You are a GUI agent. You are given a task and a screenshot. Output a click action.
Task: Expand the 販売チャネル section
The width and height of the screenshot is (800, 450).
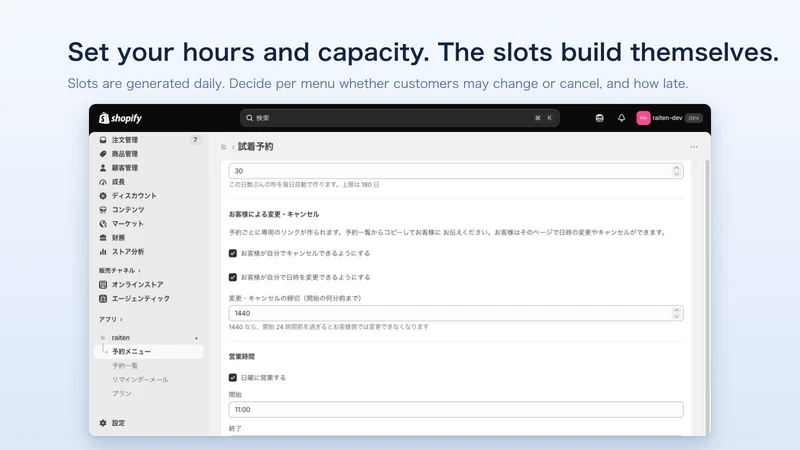(120, 270)
